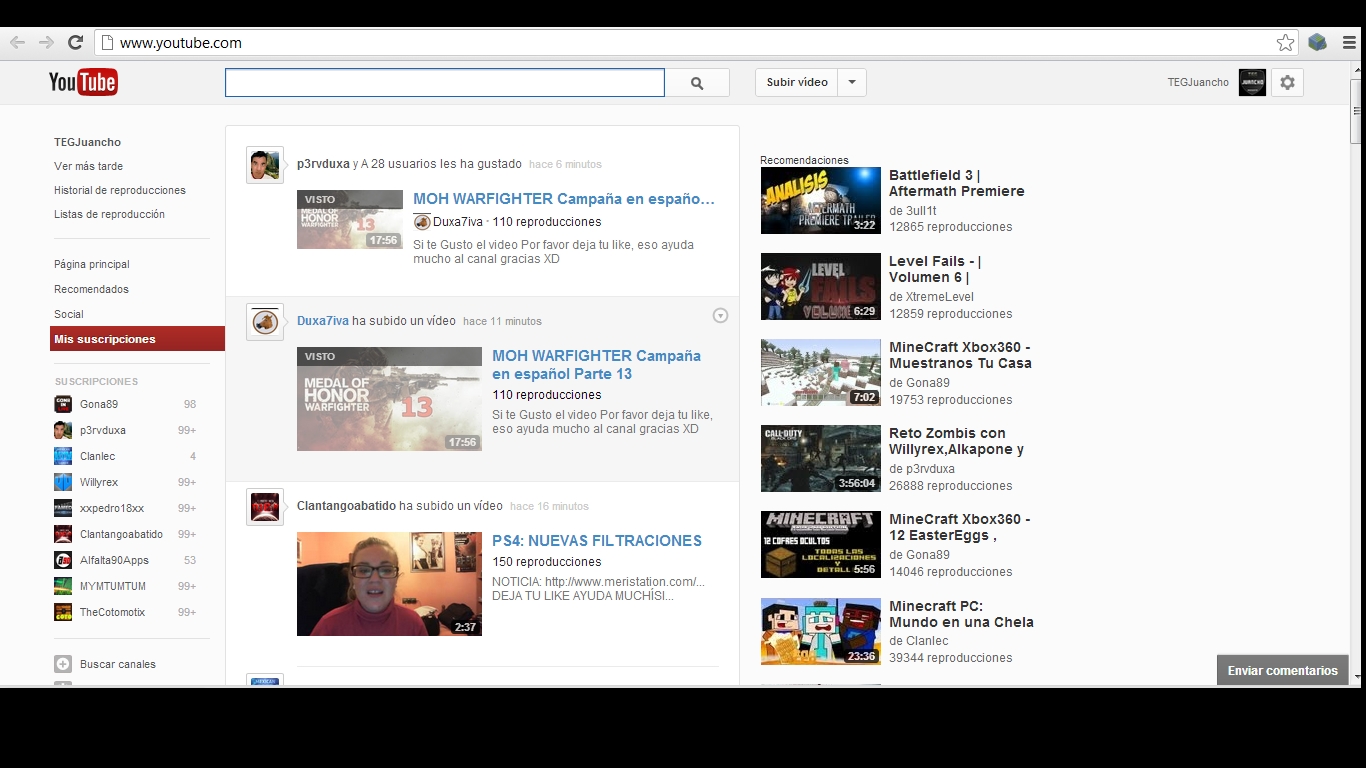Click MYMTUMTUM channel icon in sidebar
The height and width of the screenshot is (768, 1366).
[x=63, y=586]
